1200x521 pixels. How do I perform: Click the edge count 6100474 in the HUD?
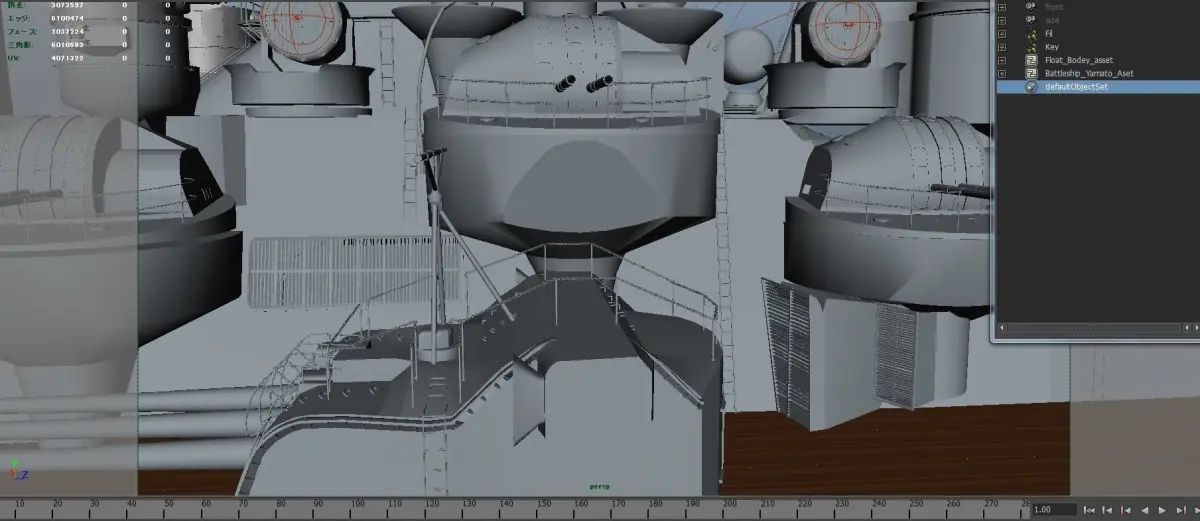67,18
